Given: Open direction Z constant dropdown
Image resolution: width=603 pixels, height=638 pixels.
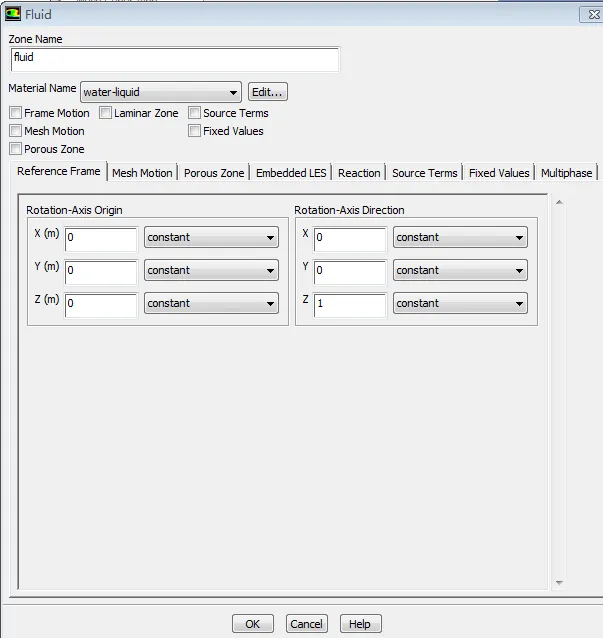Looking at the screenshot, I should (460, 303).
